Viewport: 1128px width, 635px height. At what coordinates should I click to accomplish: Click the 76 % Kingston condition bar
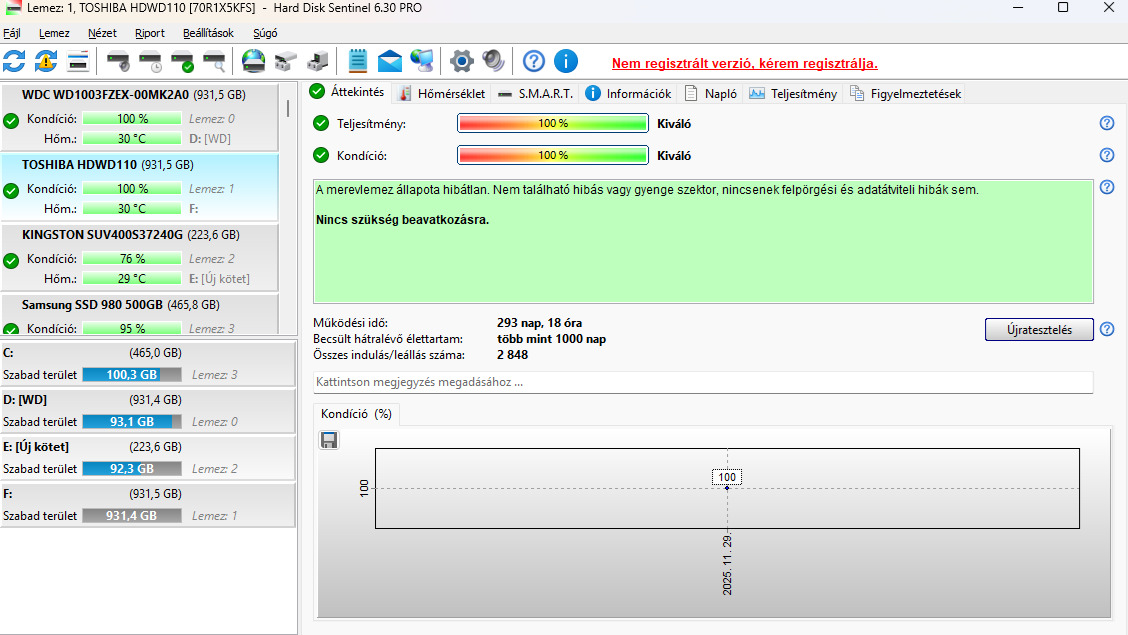coord(132,258)
